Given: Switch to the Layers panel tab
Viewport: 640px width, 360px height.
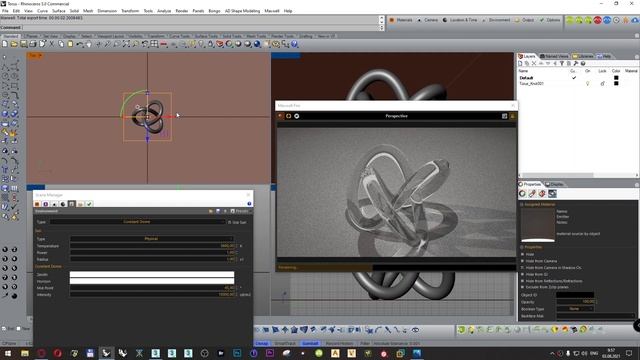Looking at the screenshot, I should point(527,56).
